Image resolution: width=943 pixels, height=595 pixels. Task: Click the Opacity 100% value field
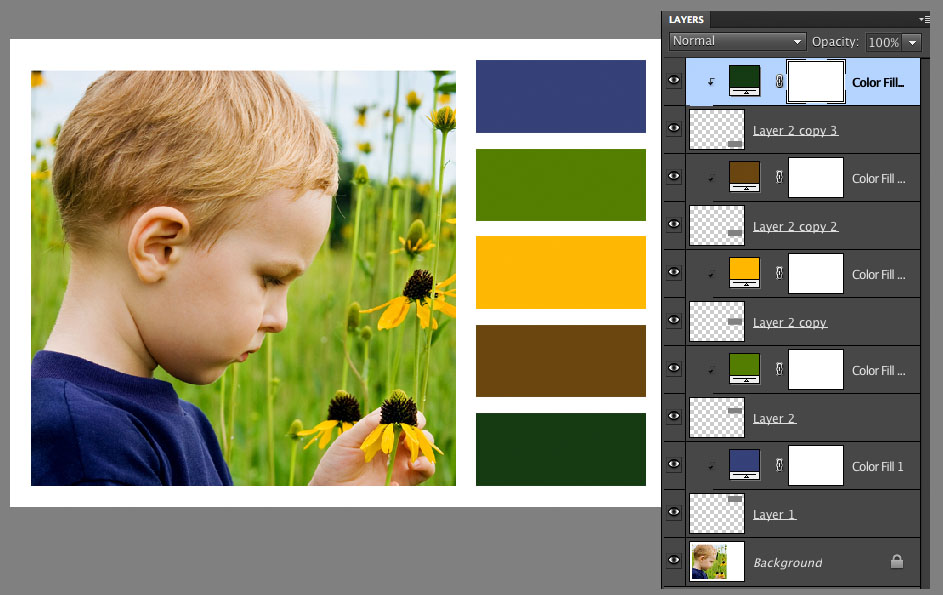click(883, 42)
